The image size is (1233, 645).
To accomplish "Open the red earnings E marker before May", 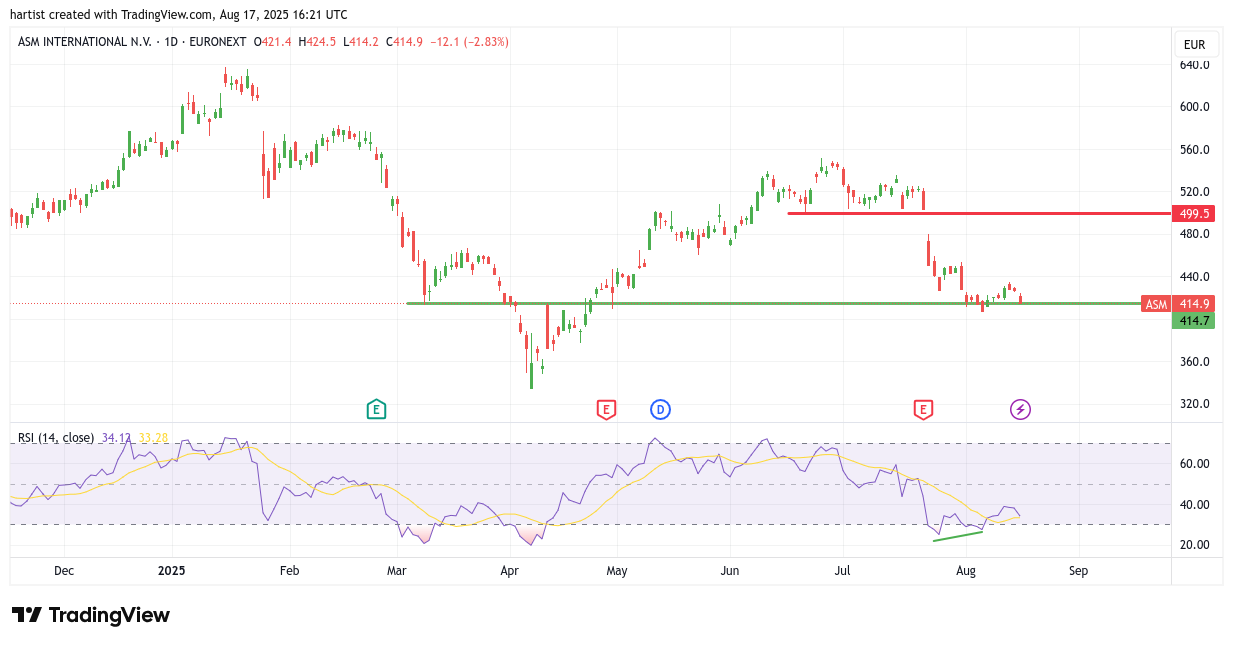I will tap(605, 409).
